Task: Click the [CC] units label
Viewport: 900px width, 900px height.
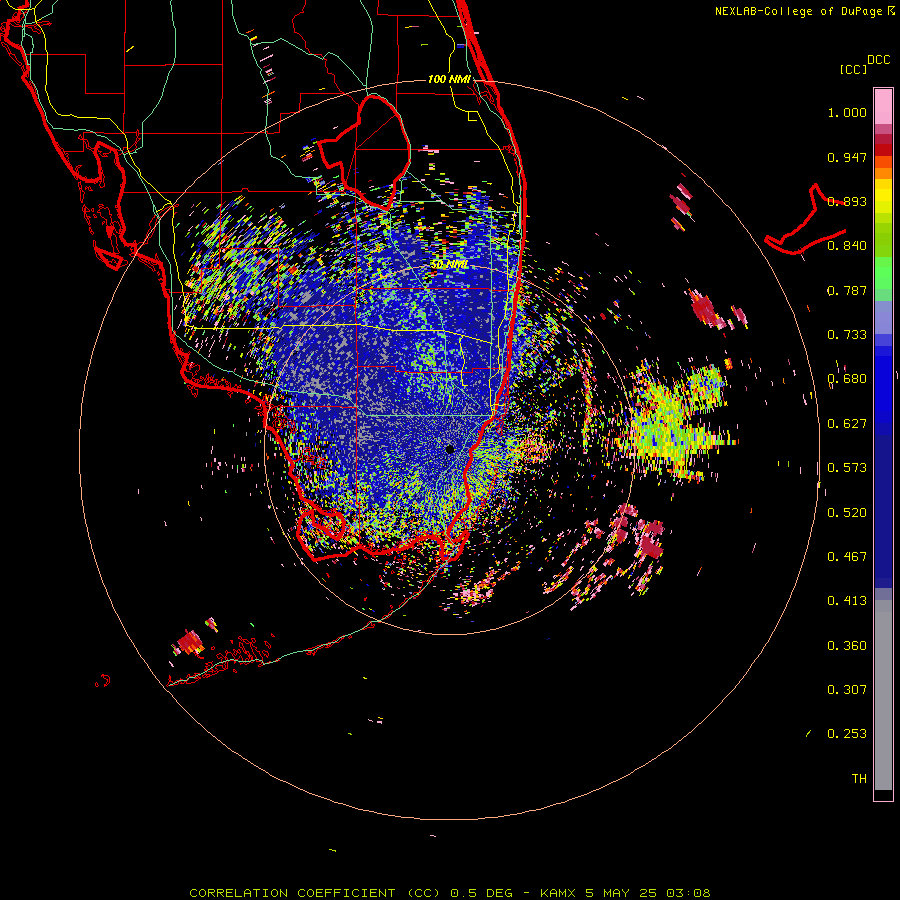Action: (853, 69)
